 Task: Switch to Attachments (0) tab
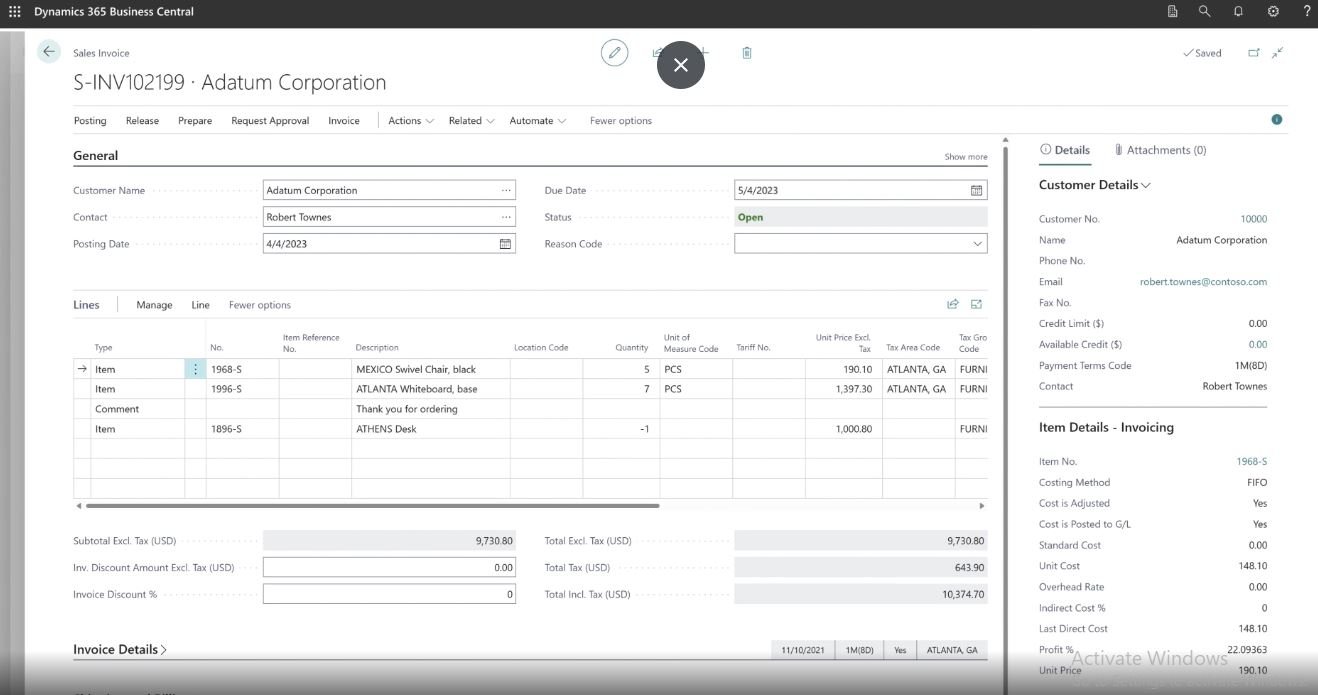1160,150
